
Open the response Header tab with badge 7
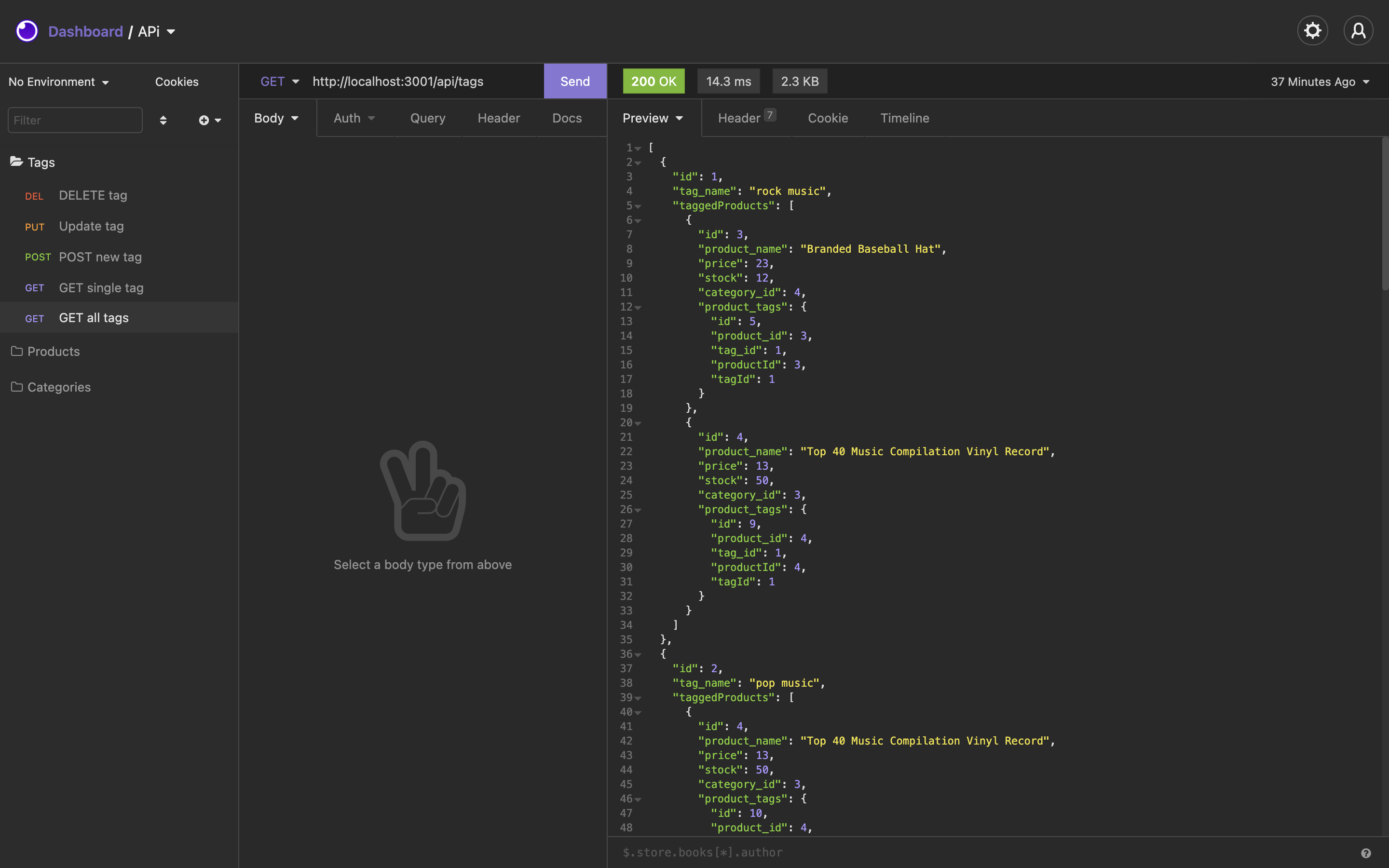pyautogui.click(x=747, y=118)
